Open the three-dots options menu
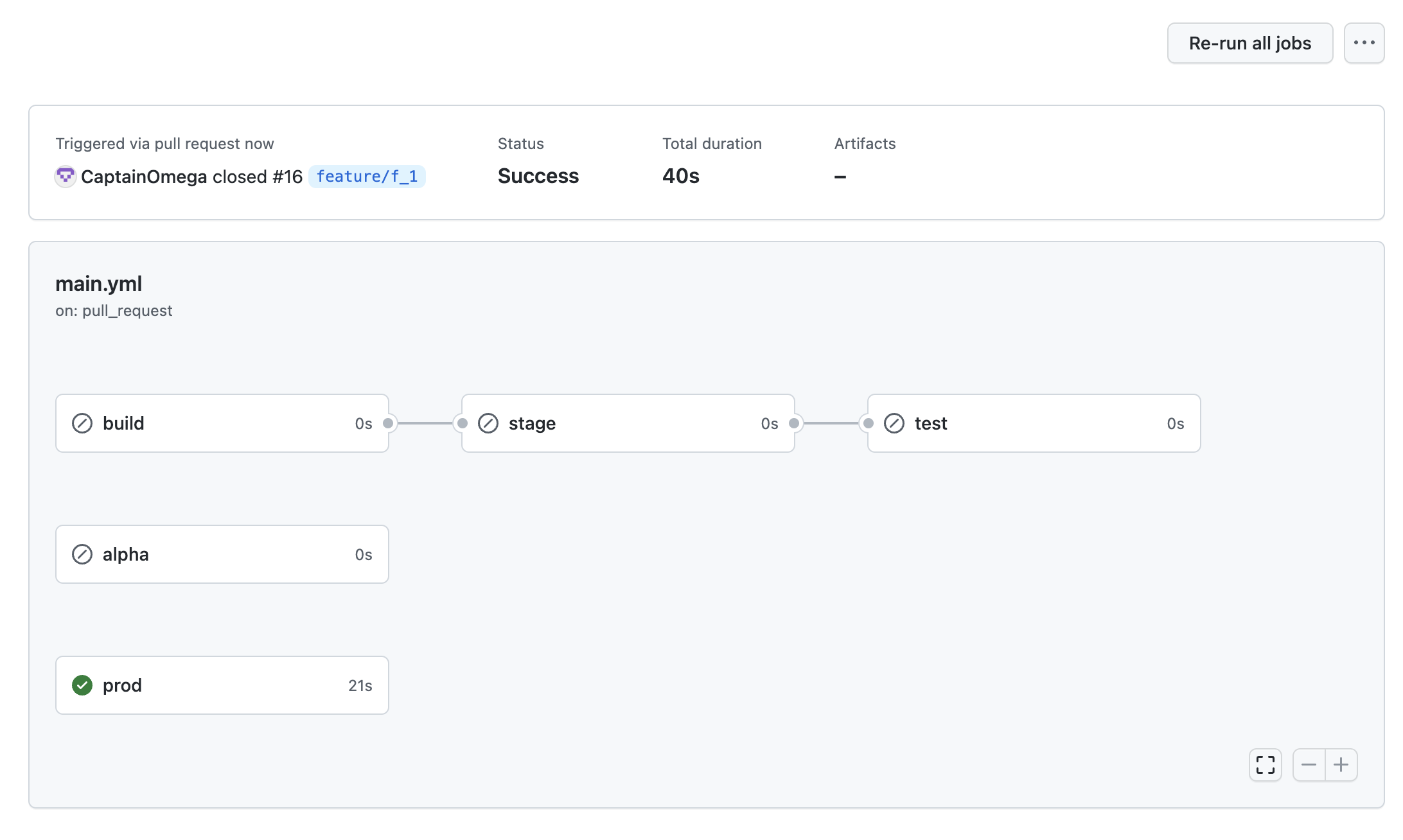Image resolution: width=1403 pixels, height=840 pixels. [x=1364, y=43]
